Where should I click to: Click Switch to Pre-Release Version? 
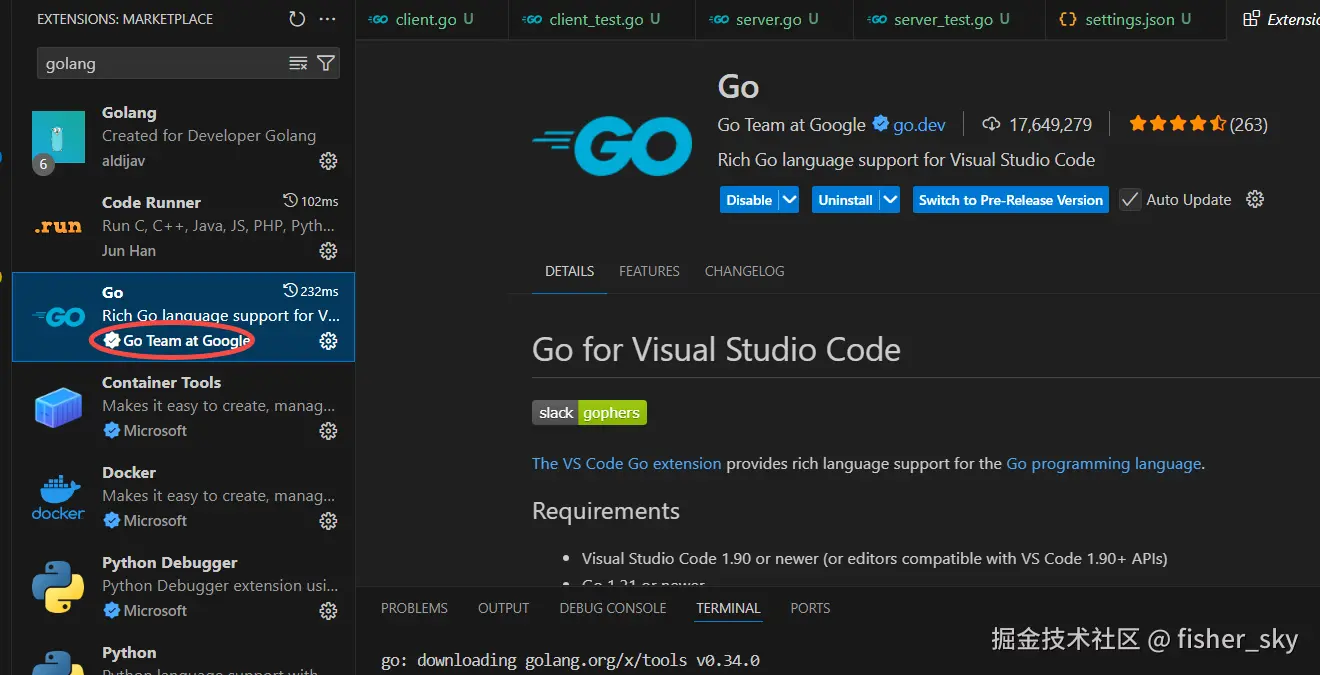pos(1010,199)
